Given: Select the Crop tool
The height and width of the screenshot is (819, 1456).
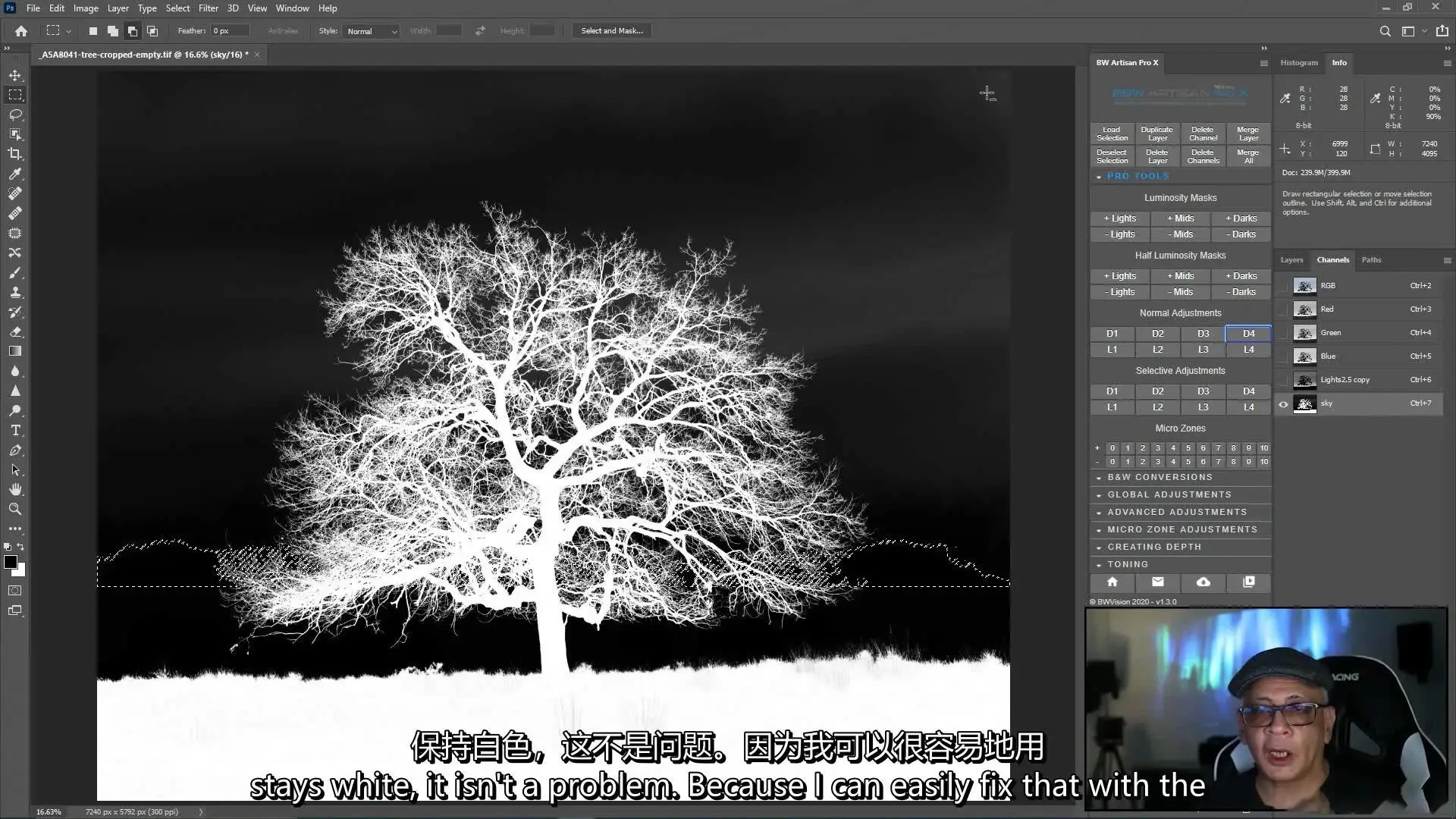Looking at the screenshot, I should point(15,154).
